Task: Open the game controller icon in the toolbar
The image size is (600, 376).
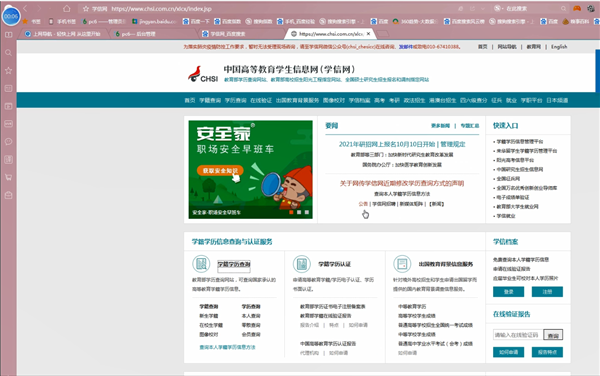Action: 577,8
